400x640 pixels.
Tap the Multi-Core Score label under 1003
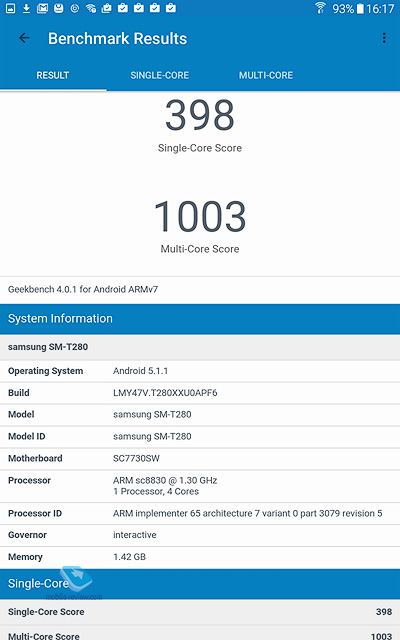pos(200,249)
